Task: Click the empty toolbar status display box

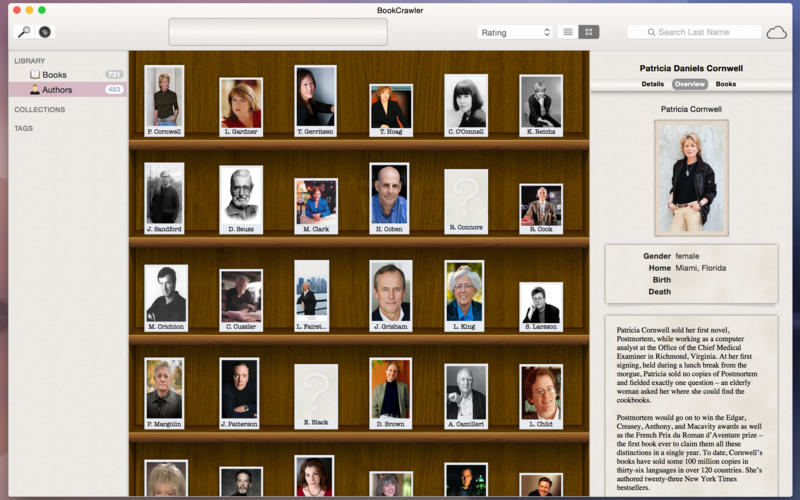Action: pos(277,32)
